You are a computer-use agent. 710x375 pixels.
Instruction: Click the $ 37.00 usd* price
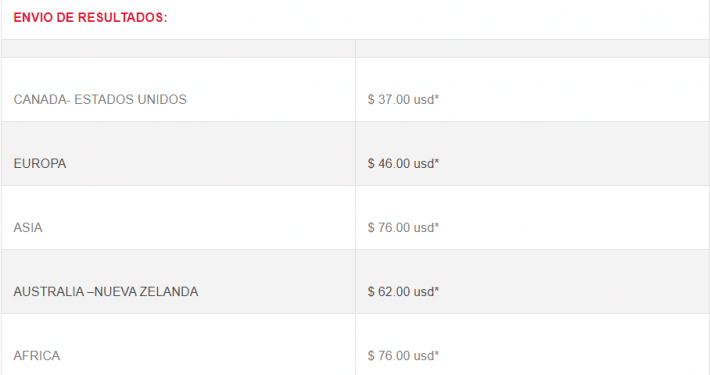pyautogui.click(x=403, y=100)
